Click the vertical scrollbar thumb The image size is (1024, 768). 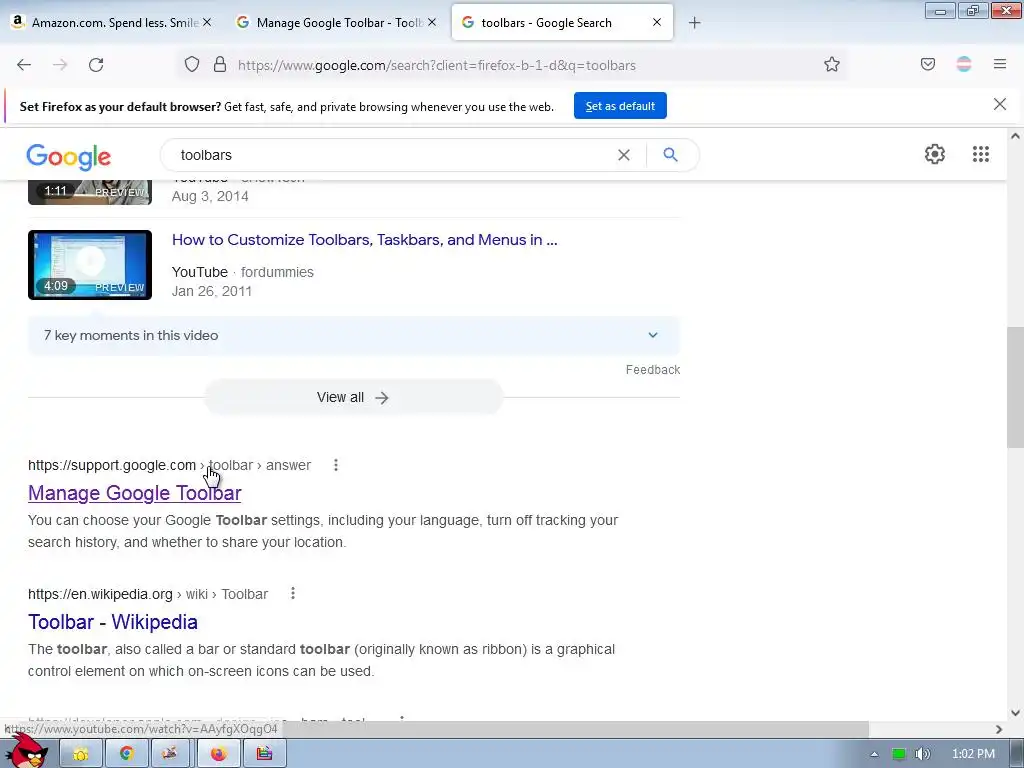(x=1015, y=387)
